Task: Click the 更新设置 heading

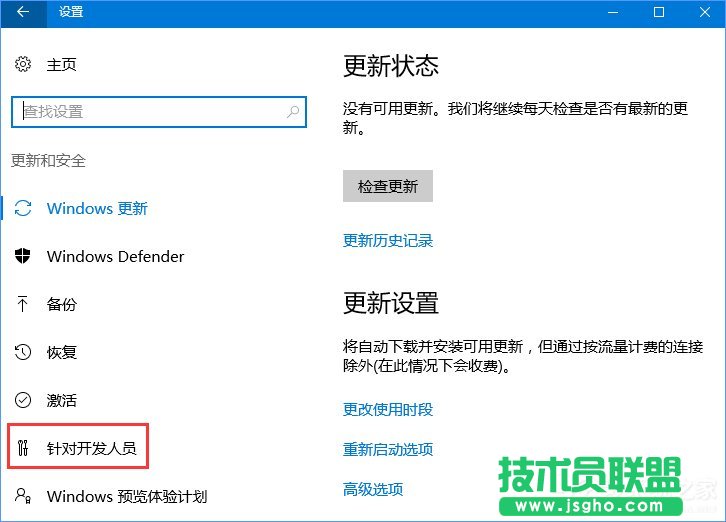Action: [390, 302]
